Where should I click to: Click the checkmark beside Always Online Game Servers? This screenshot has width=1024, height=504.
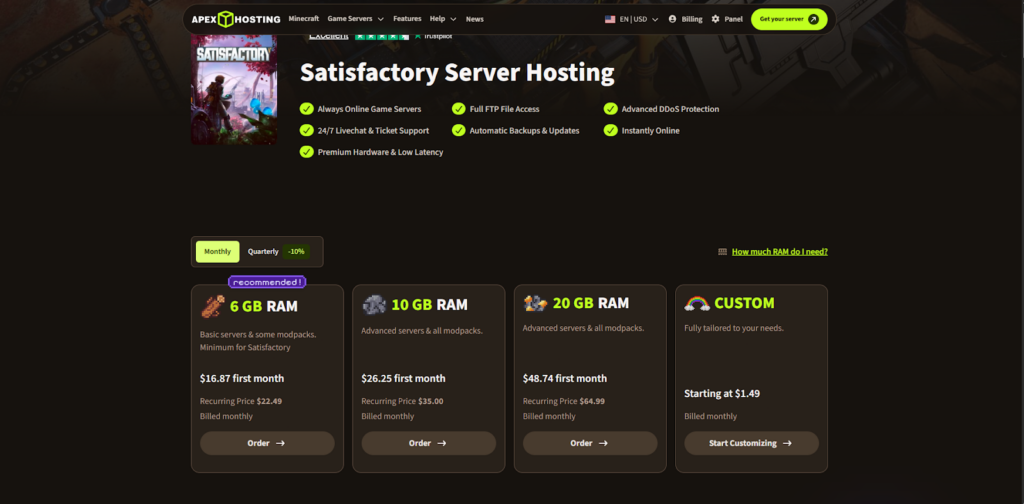click(306, 109)
